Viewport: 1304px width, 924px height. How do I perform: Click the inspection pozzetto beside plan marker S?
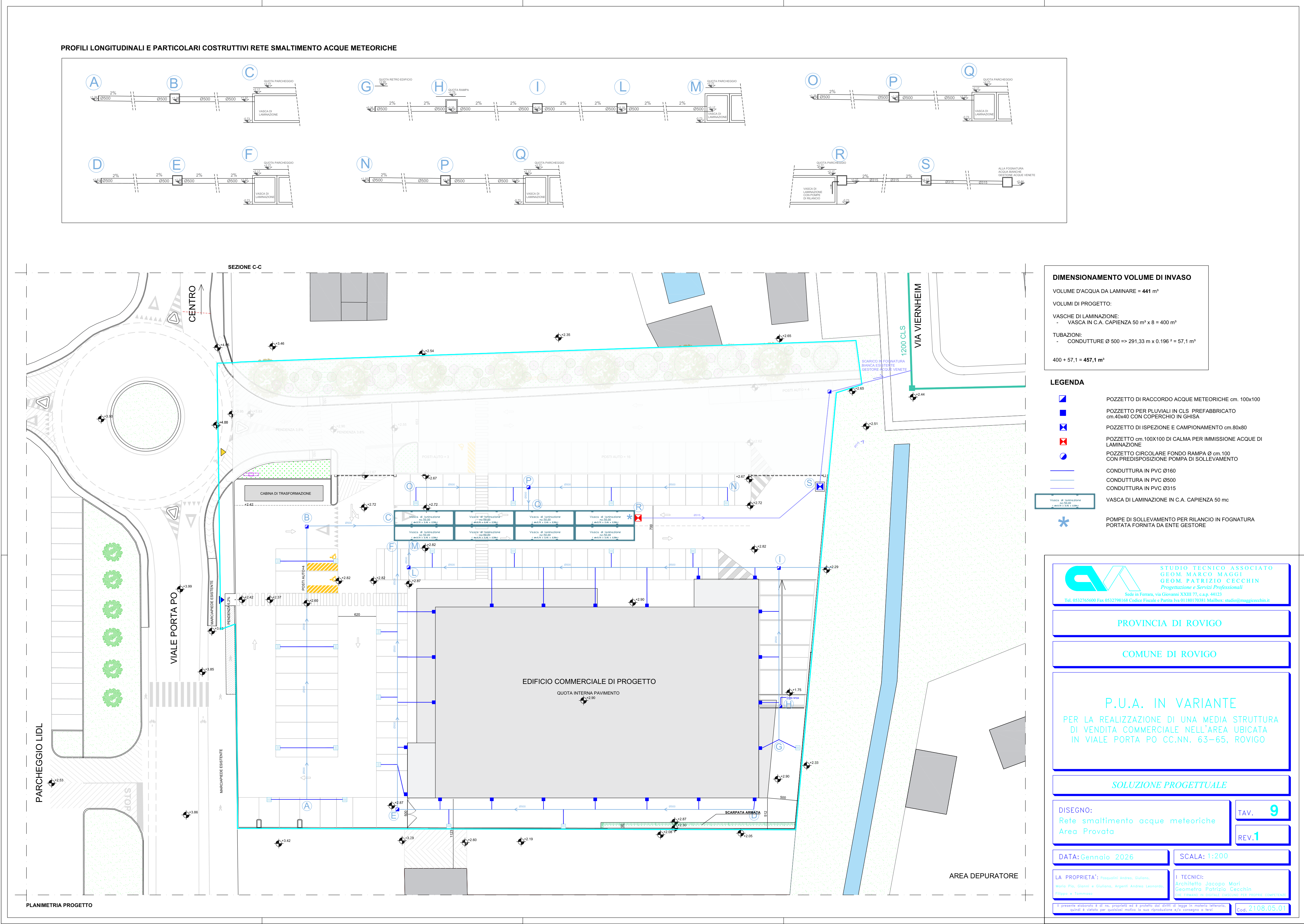click(820, 487)
